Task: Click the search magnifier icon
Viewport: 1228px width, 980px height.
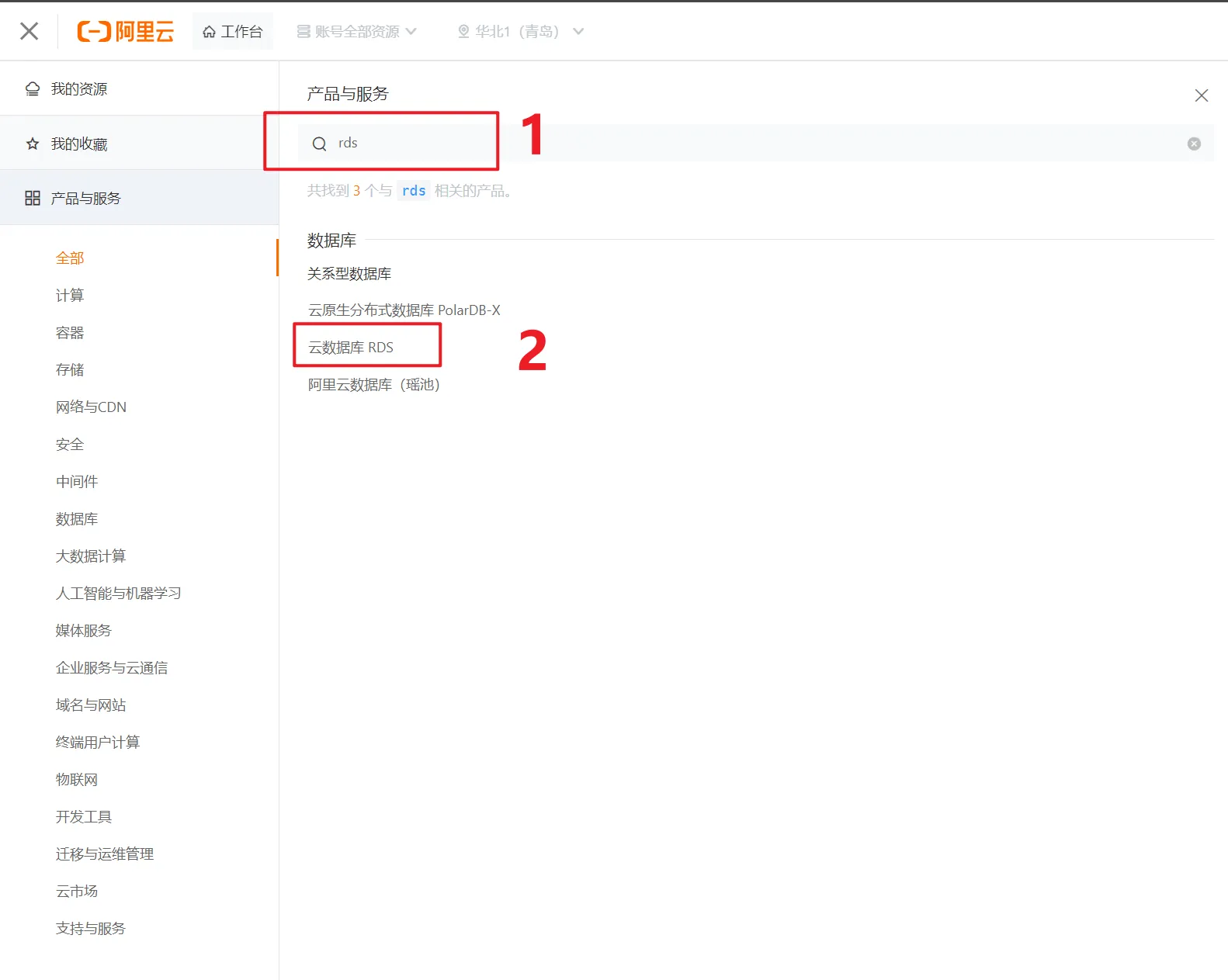Action: 319,144
